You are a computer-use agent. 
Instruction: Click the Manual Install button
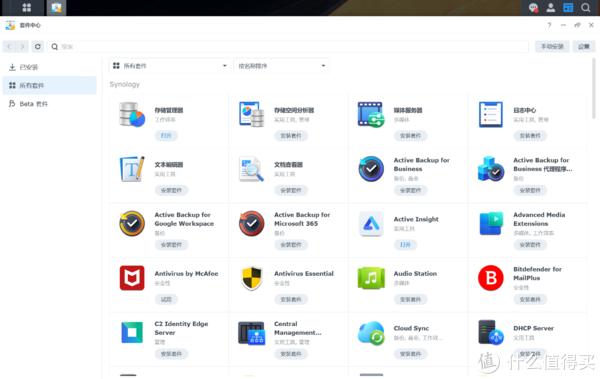pos(552,47)
